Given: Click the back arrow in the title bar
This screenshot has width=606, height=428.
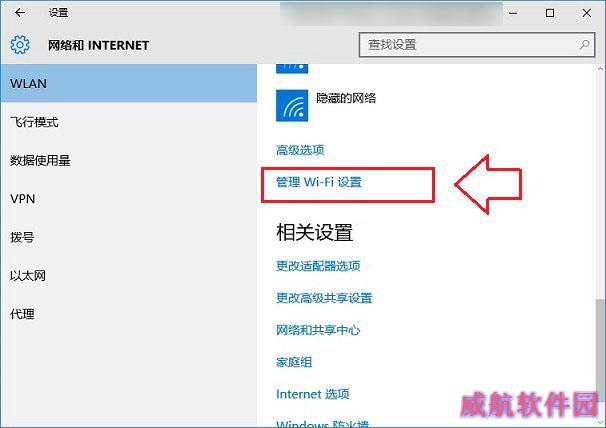Looking at the screenshot, I should tap(20, 13).
